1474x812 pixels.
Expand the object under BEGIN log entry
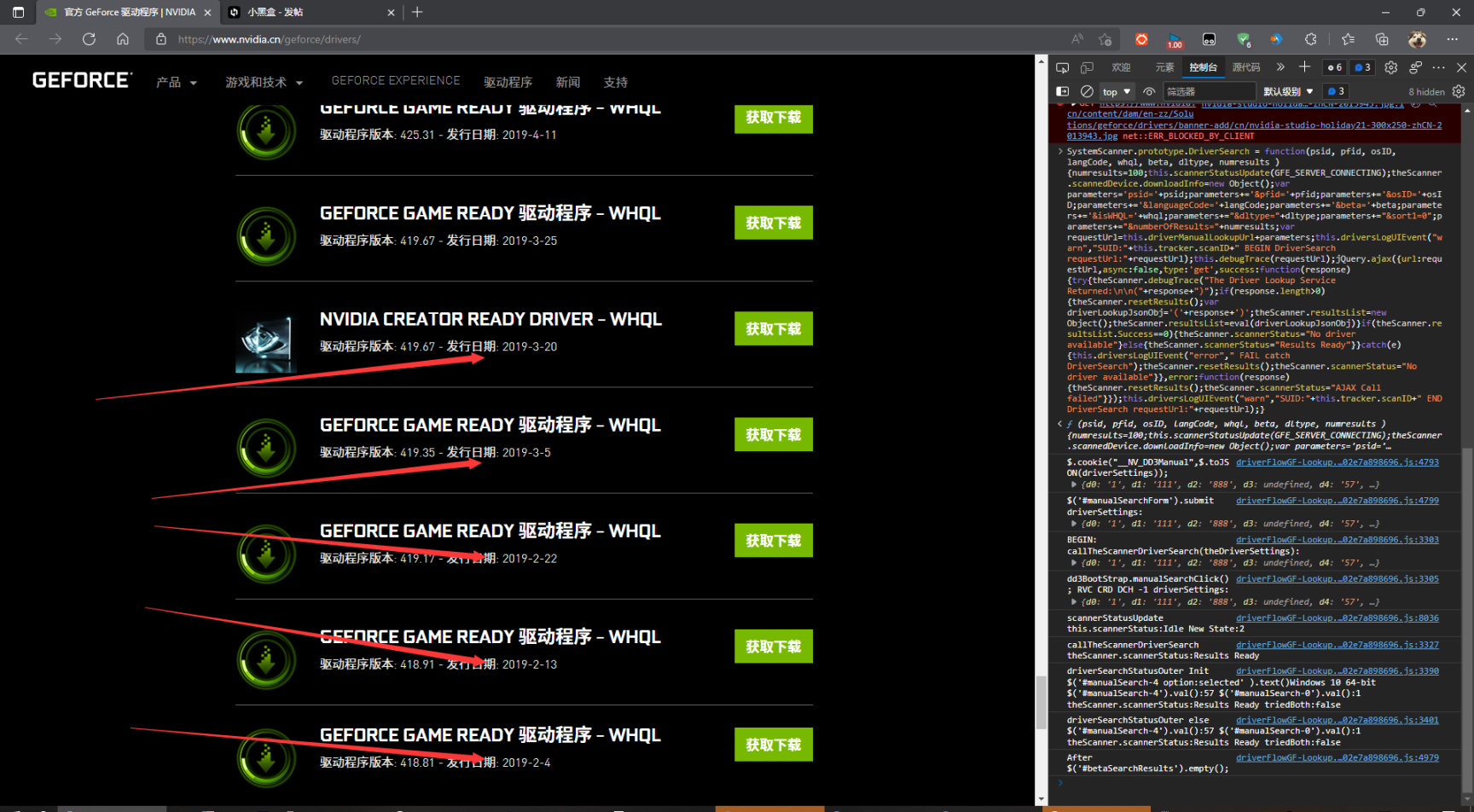pos(1074,563)
